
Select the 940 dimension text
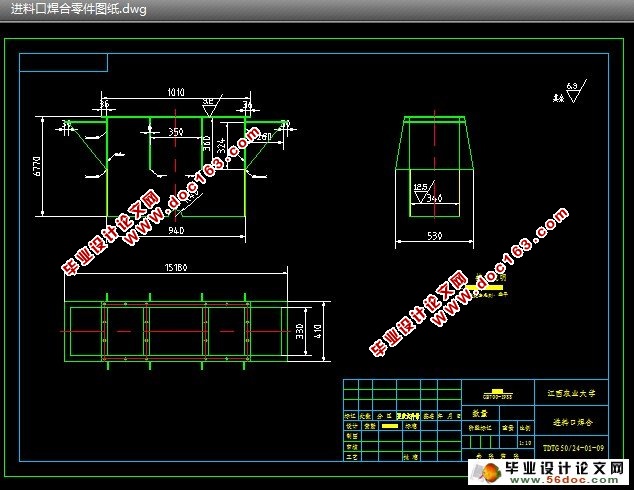point(176,230)
